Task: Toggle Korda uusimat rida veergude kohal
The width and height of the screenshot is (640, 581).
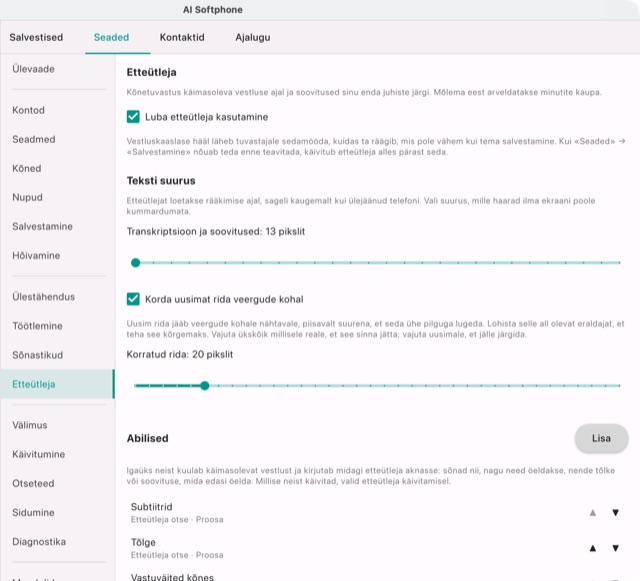Action: [x=133, y=299]
